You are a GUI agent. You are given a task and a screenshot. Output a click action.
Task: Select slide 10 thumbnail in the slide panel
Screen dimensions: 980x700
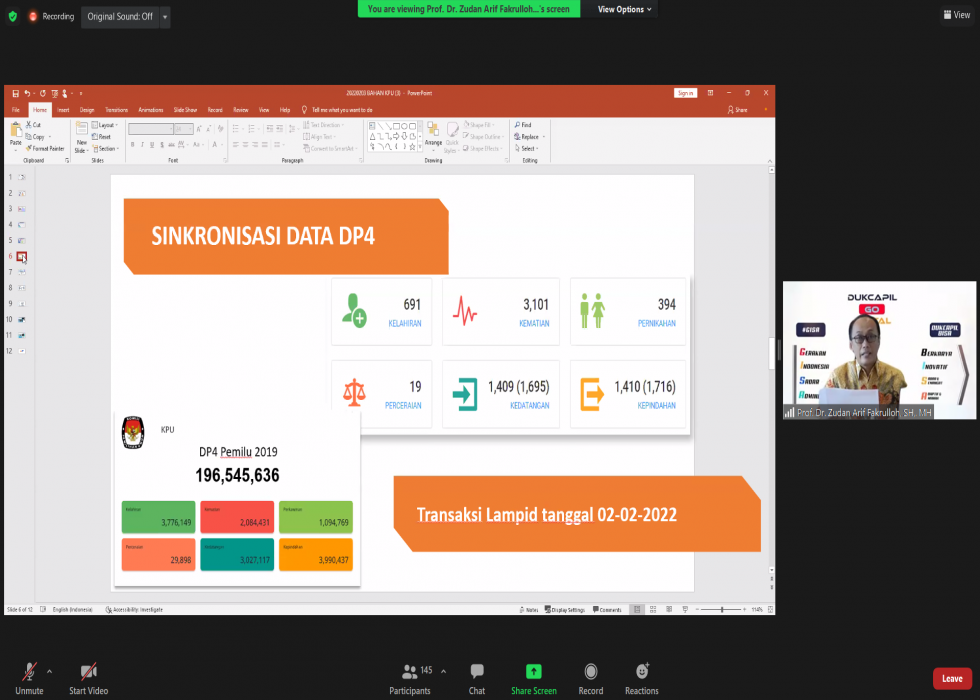coord(22,319)
